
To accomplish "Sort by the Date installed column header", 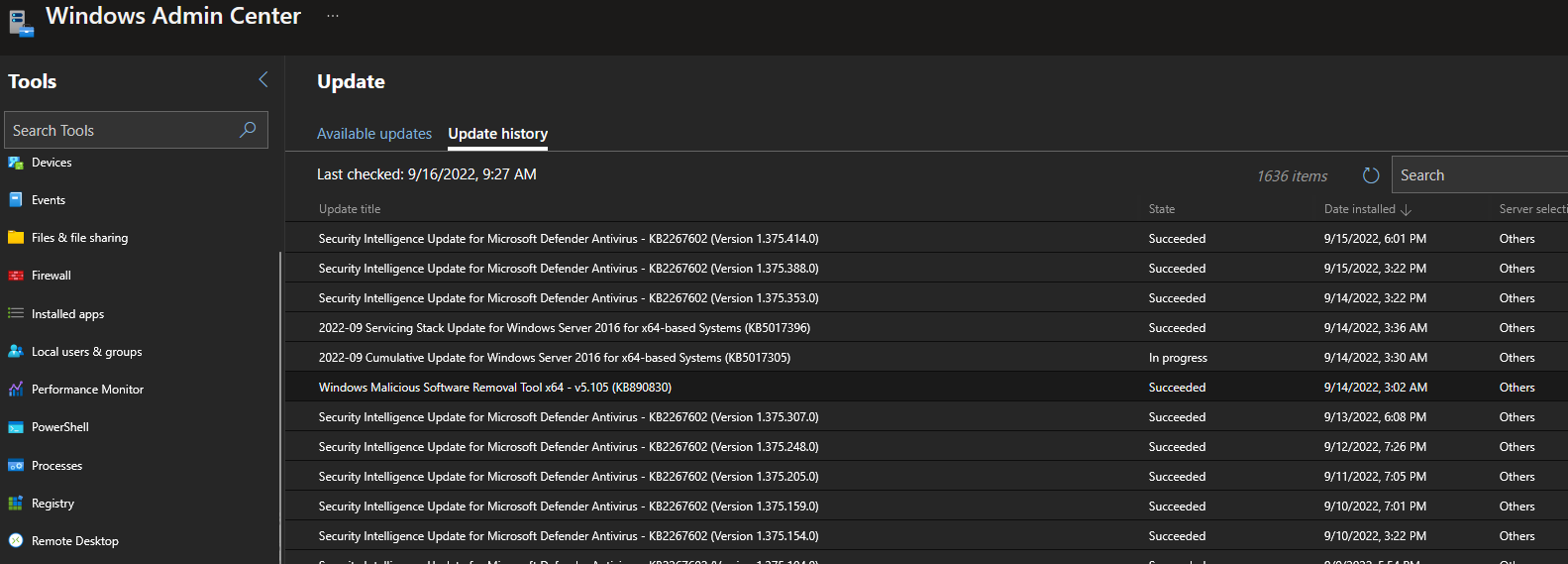I will coord(1359,209).
